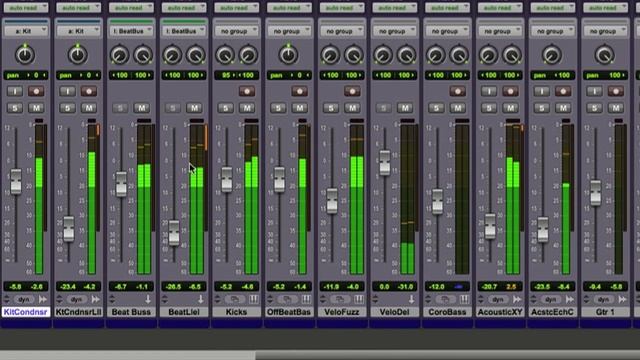Mute the Gtr 1 track
Viewport: 640px width, 360px height.
point(615,108)
